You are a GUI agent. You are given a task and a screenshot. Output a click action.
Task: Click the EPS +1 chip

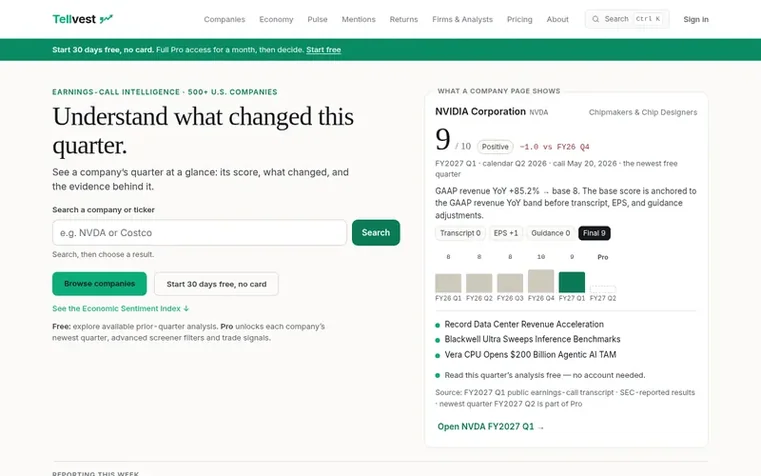coord(506,233)
